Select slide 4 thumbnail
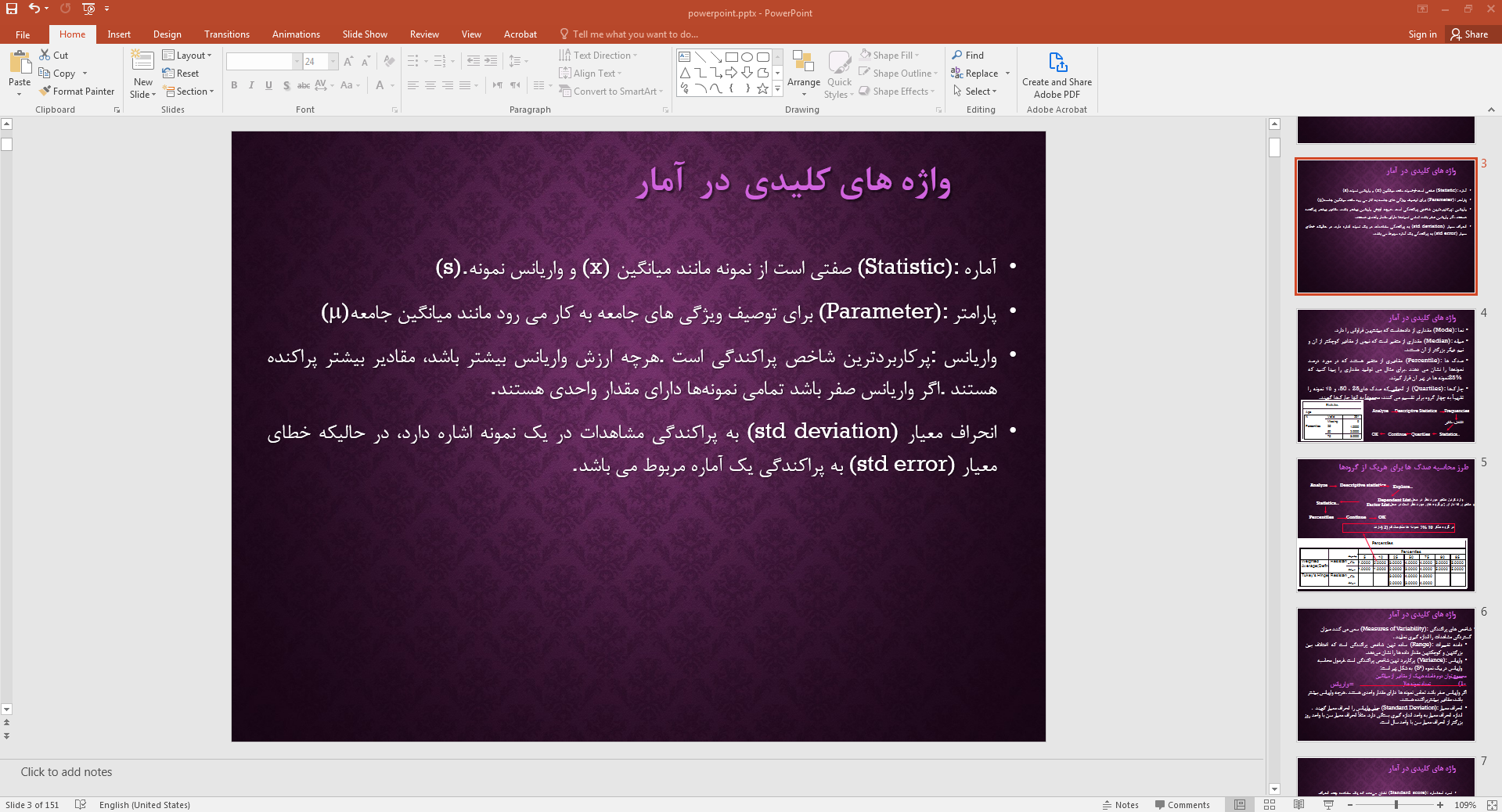1502x812 pixels. 1385,375
